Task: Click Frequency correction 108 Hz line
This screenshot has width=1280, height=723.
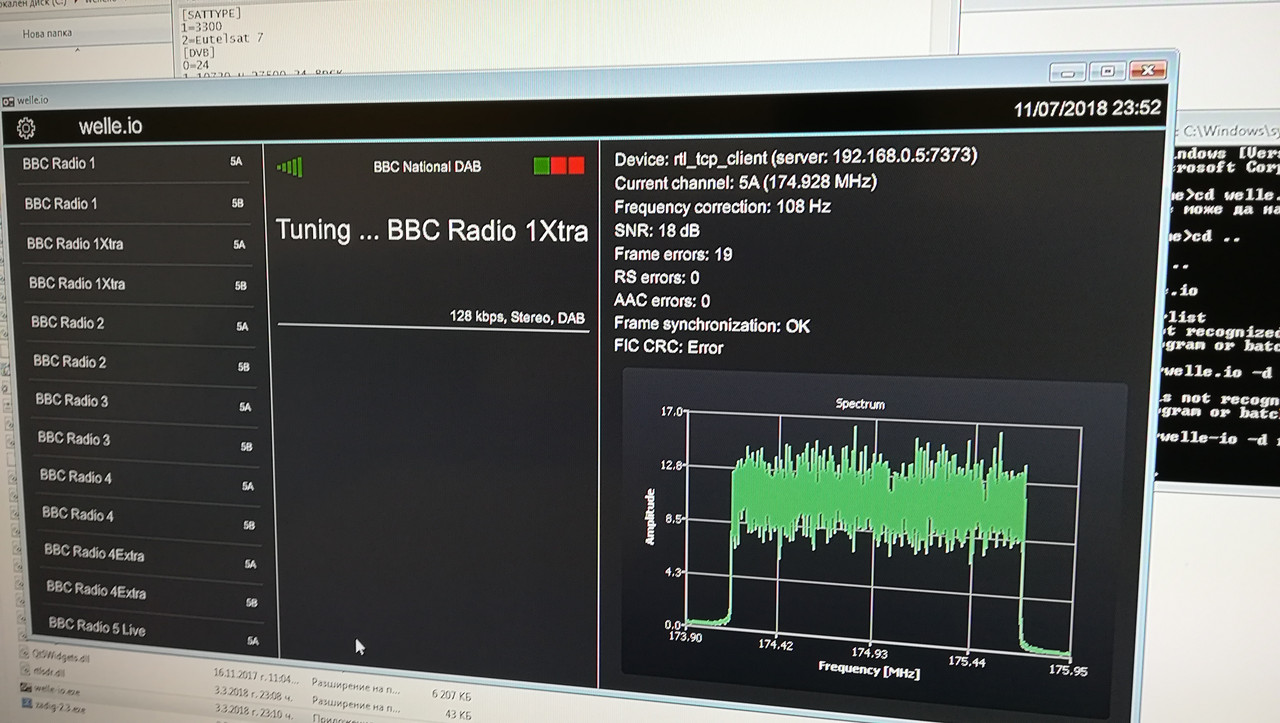Action: click(x=722, y=207)
